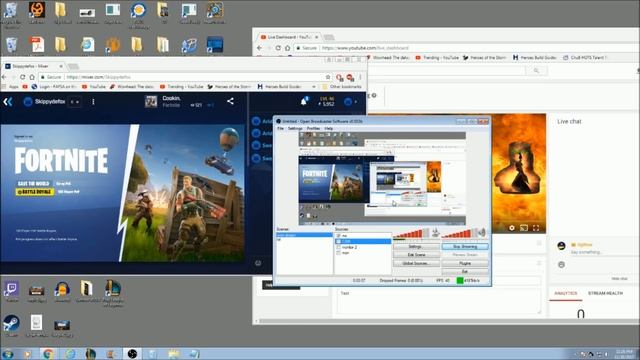Screen dimensions: 640x360
Task: Open Chrome from taskbar
Action: click(x=48, y=353)
